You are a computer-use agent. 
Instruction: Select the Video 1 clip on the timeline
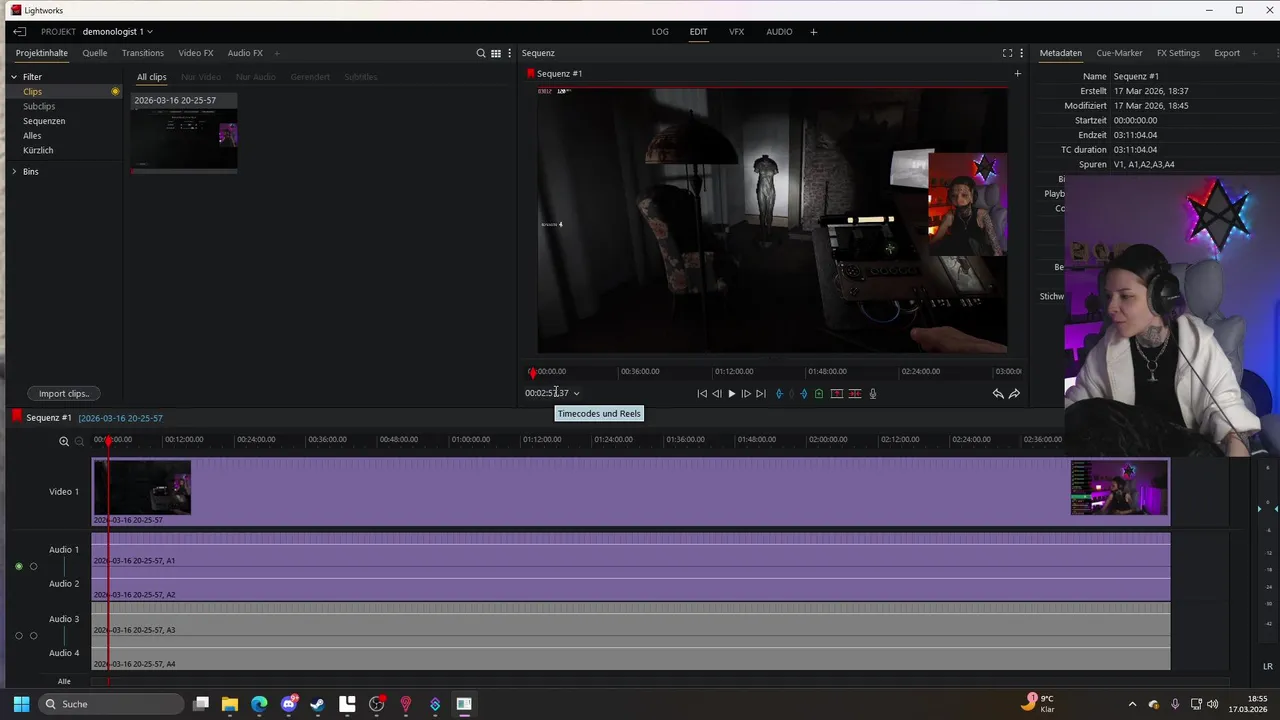point(631,492)
